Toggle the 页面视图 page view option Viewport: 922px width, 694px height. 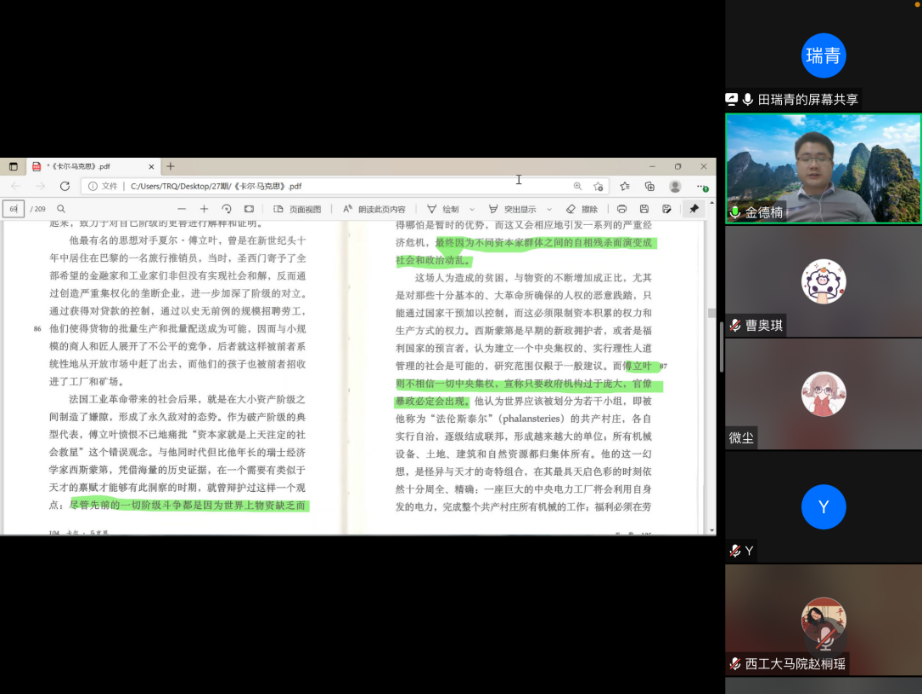coord(298,209)
